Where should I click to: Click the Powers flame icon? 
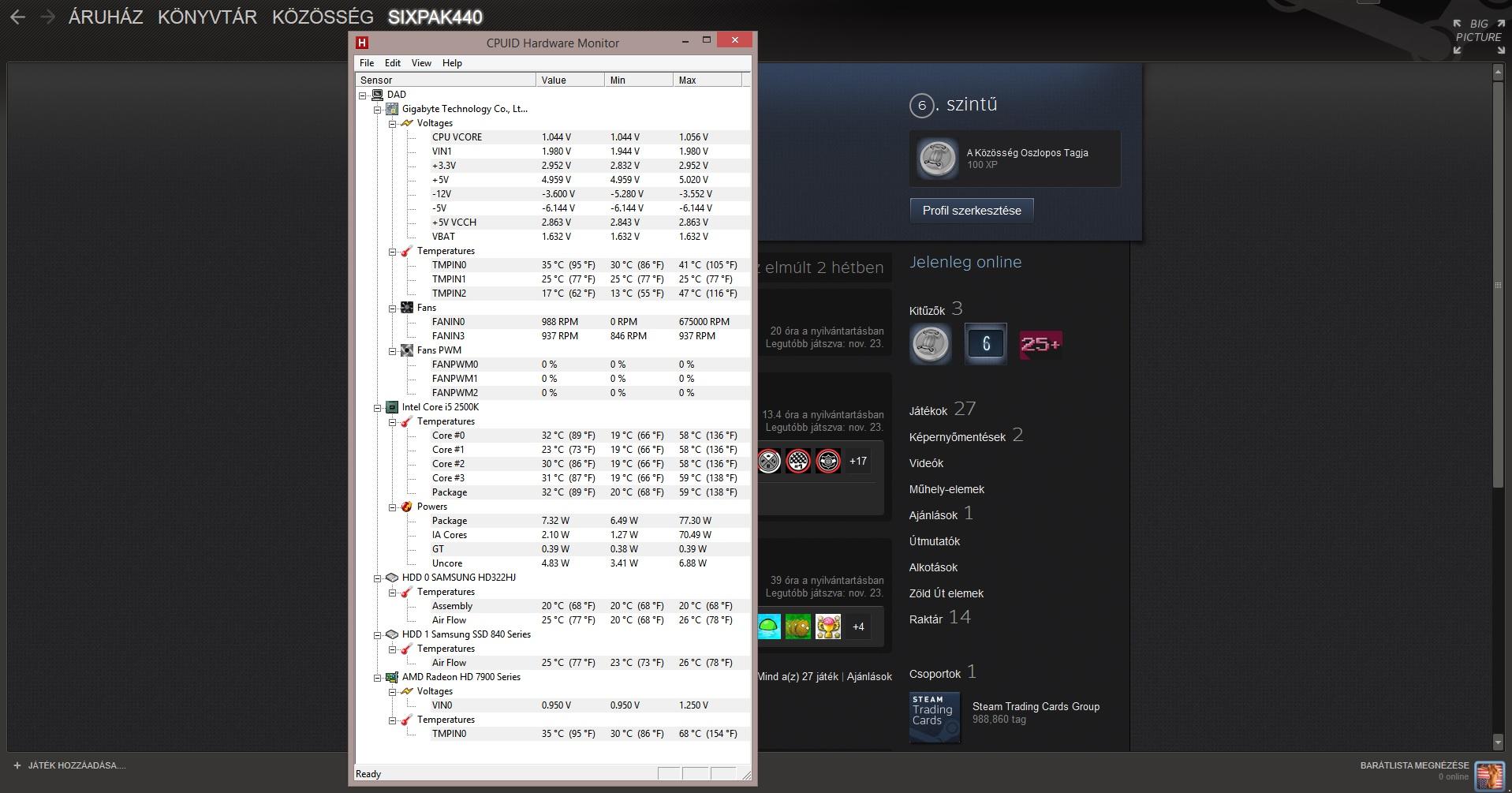(x=407, y=507)
